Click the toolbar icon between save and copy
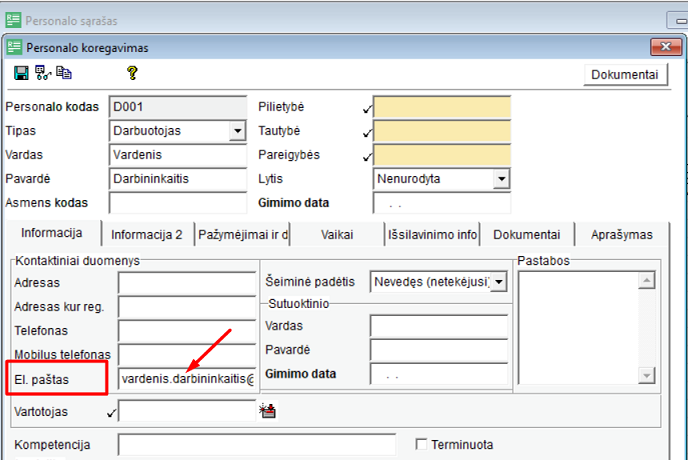 (43, 73)
